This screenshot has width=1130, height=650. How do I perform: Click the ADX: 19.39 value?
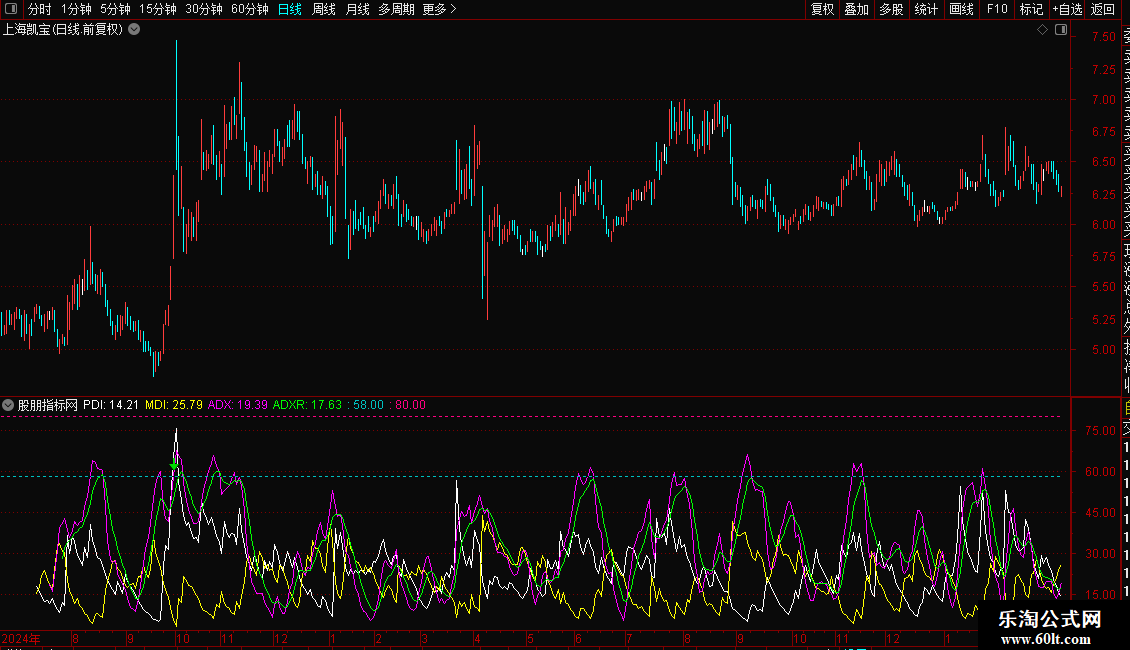coord(238,405)
